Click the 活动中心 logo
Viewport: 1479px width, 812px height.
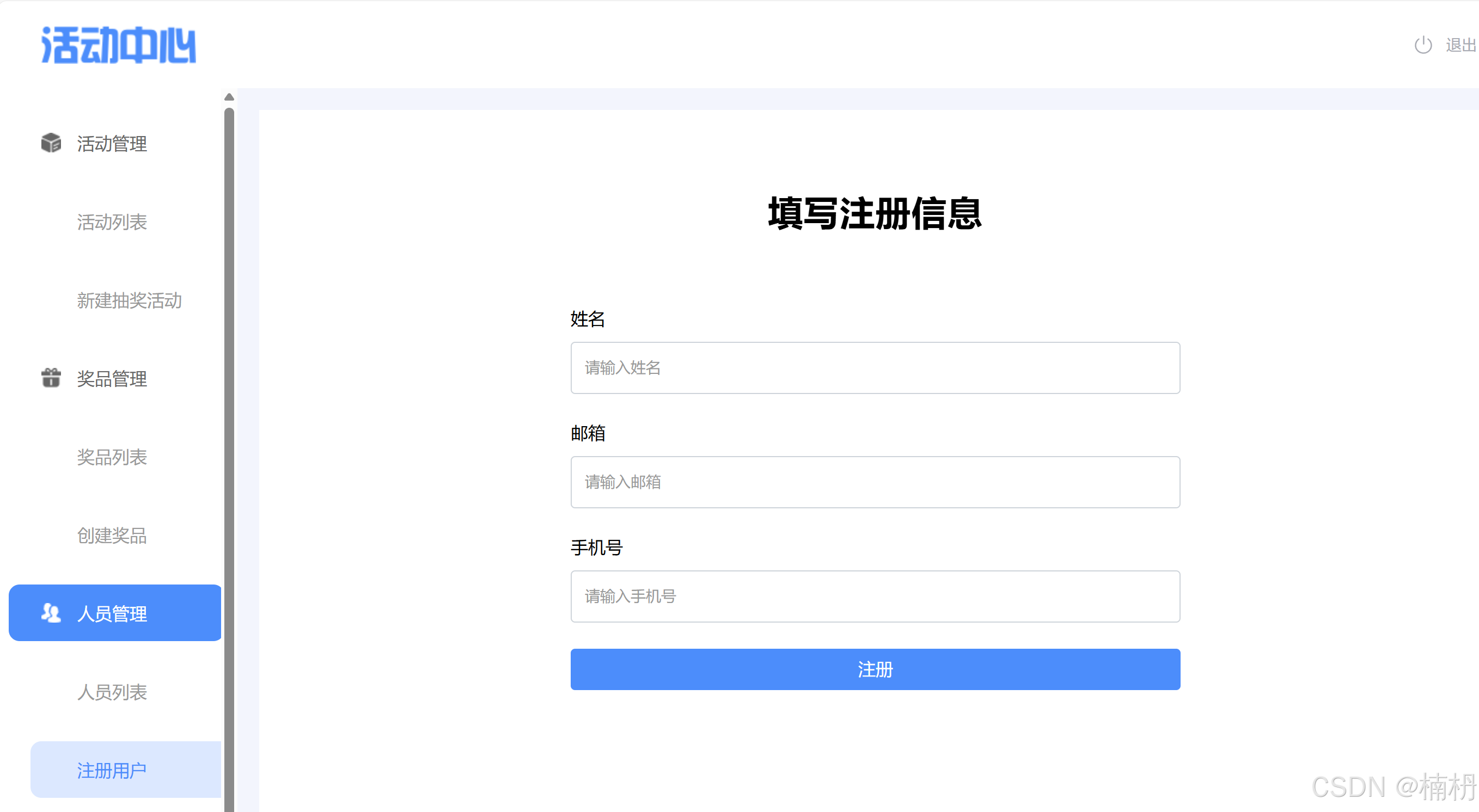[x=118, y=45]
